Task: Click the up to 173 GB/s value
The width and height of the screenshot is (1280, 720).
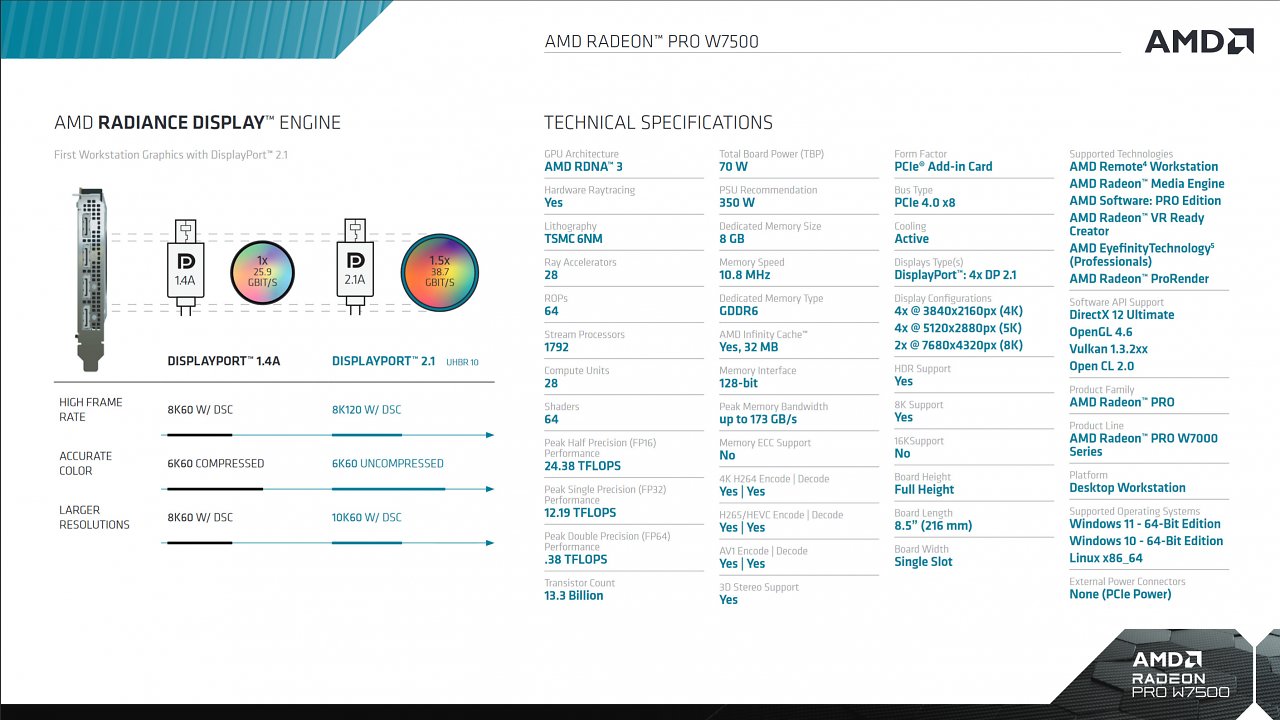Action: [758, 419]
